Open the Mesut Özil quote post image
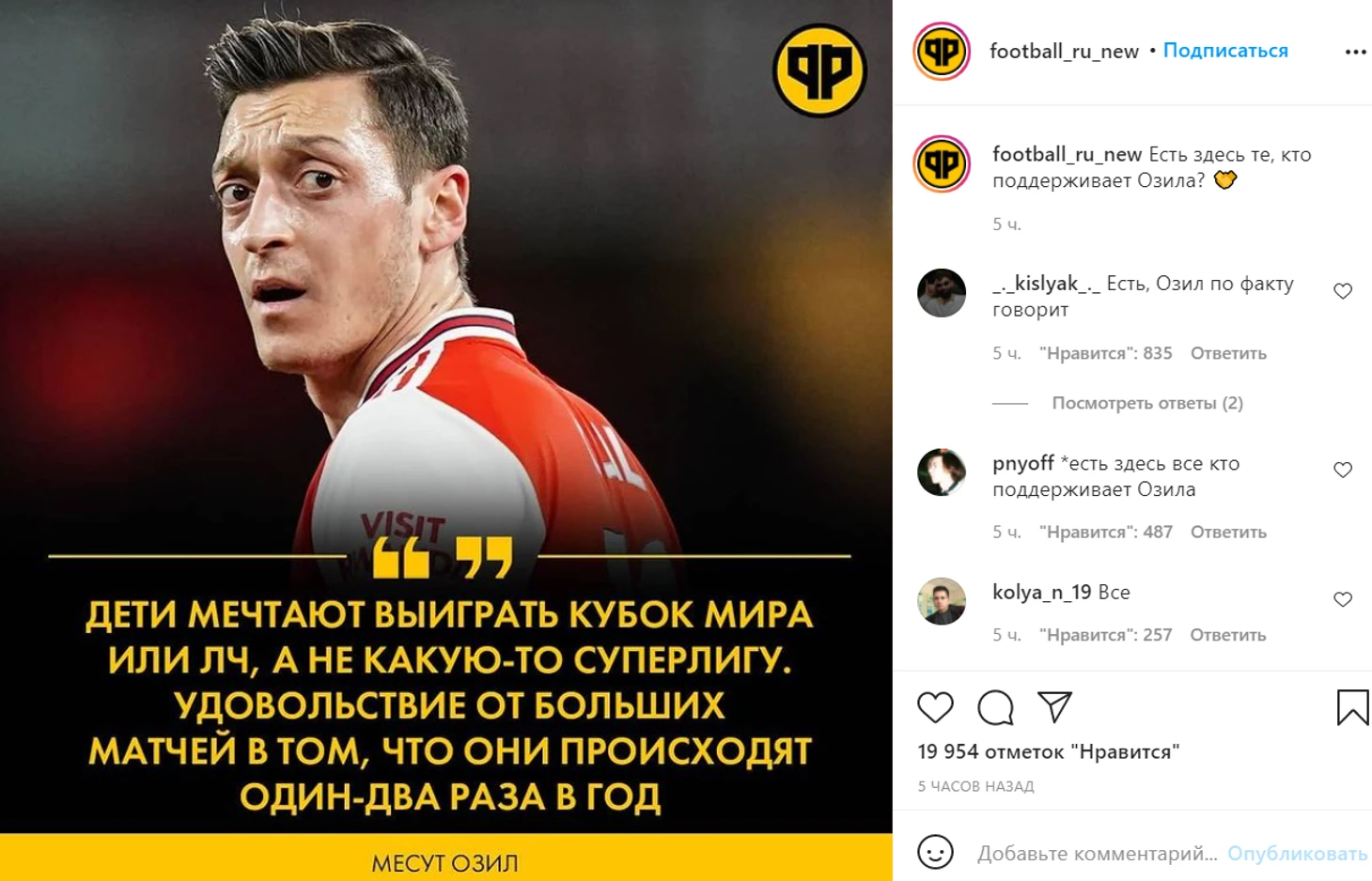1372x881 pixels. 446,440
